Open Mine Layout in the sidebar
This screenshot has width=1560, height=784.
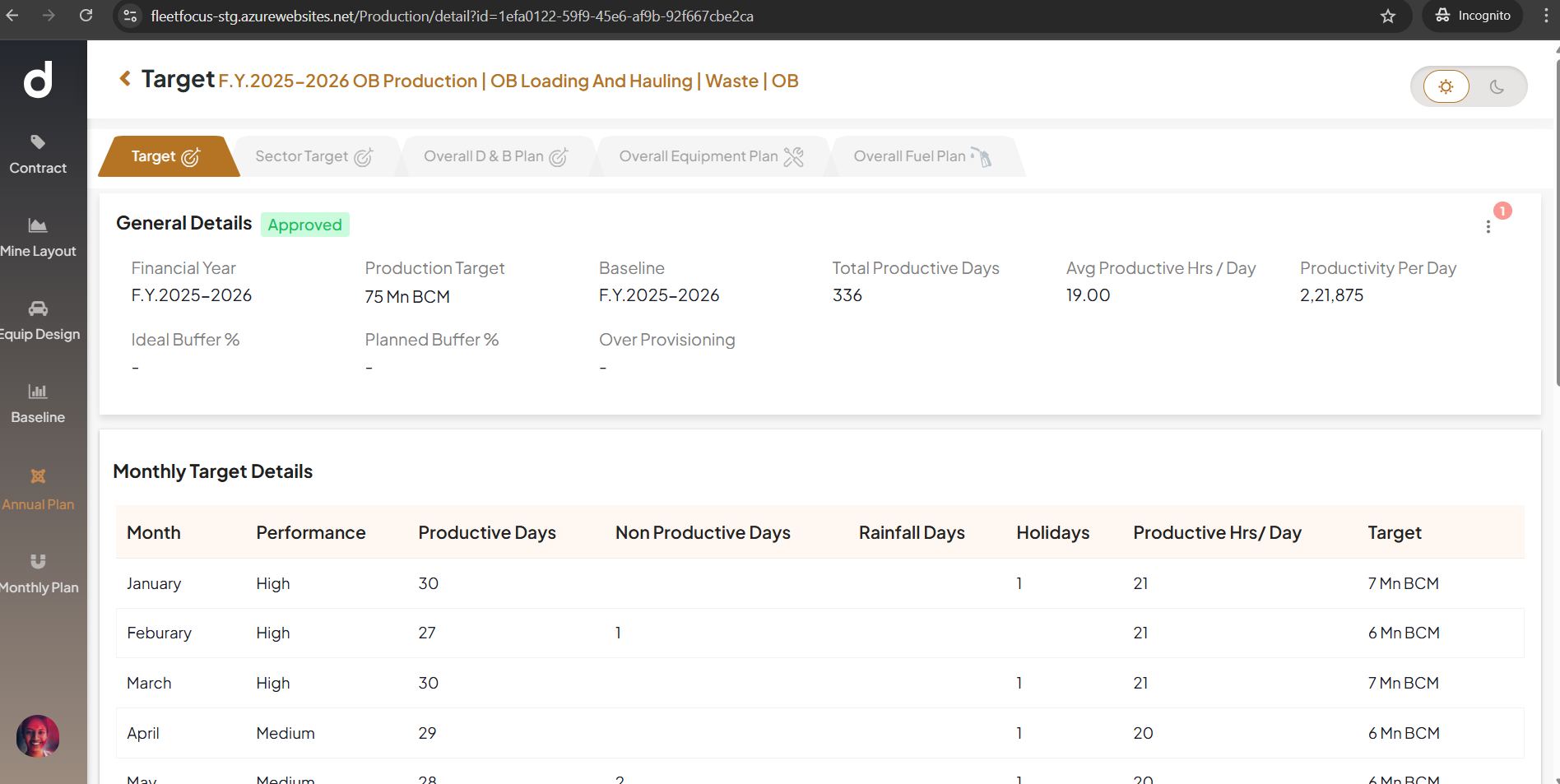[38, 238]
